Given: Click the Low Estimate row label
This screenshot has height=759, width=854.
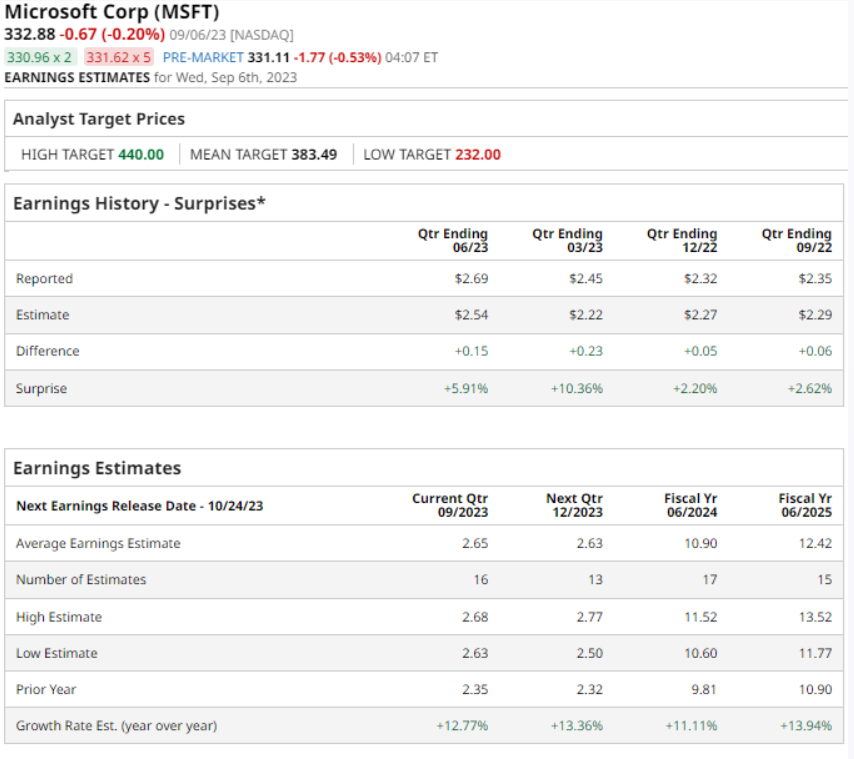Looking at the screenshot, I should point(57,653).
